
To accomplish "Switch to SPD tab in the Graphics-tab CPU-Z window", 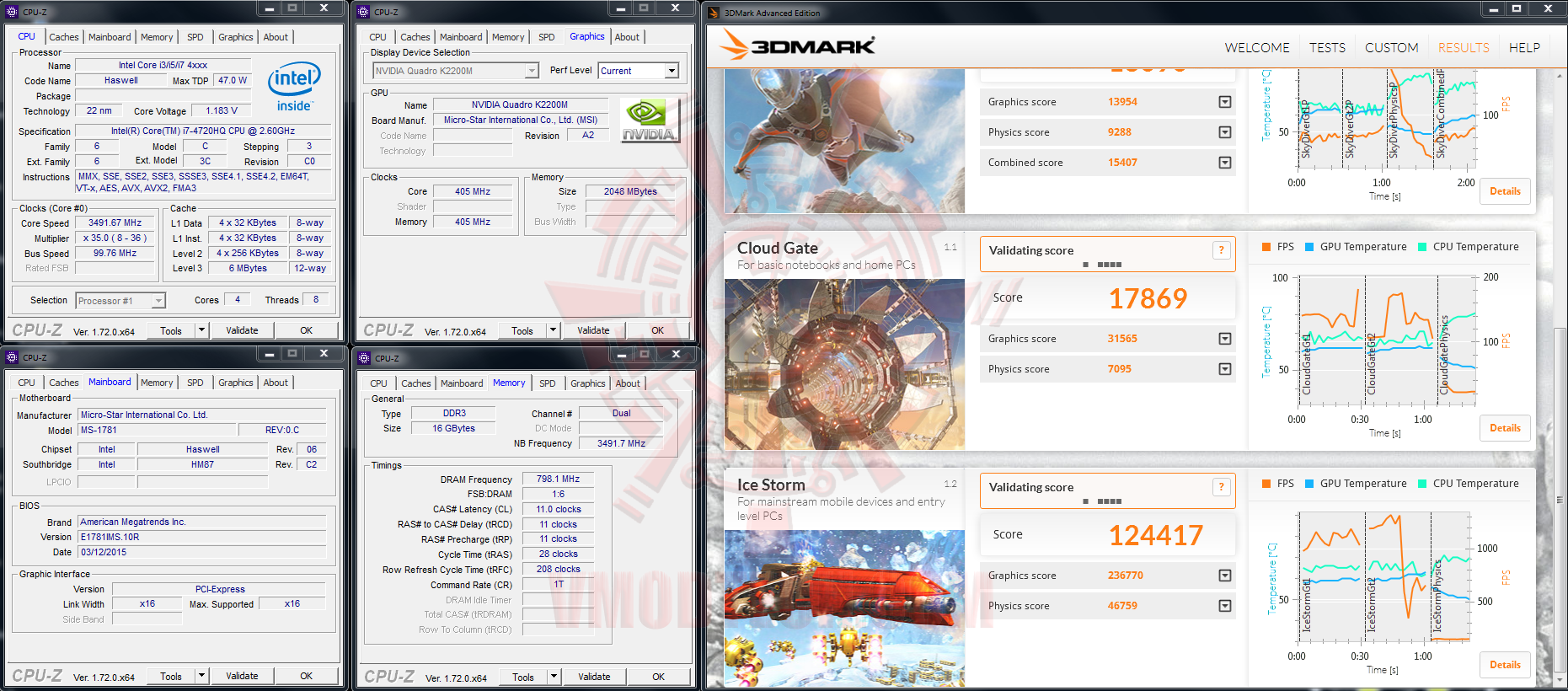I will tap(547, 37).
